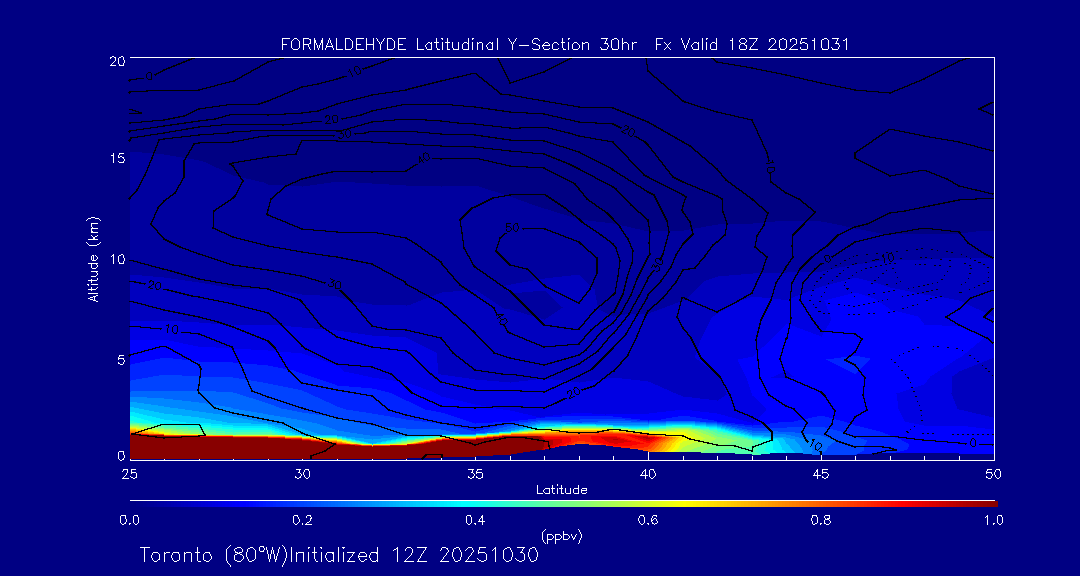Click the 0.2 colorbar tick label

pyautogui.click(x=302, y=520)
